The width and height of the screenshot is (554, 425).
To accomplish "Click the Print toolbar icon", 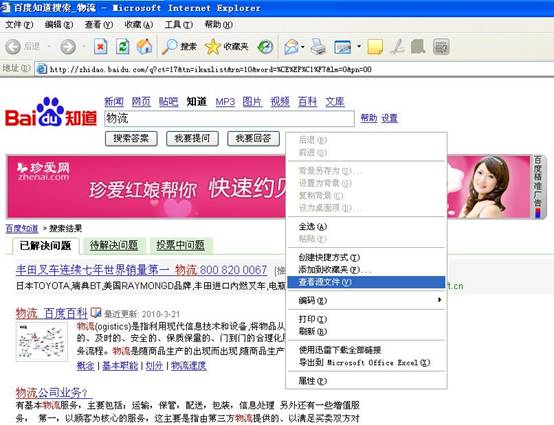I will coord(318,47).
